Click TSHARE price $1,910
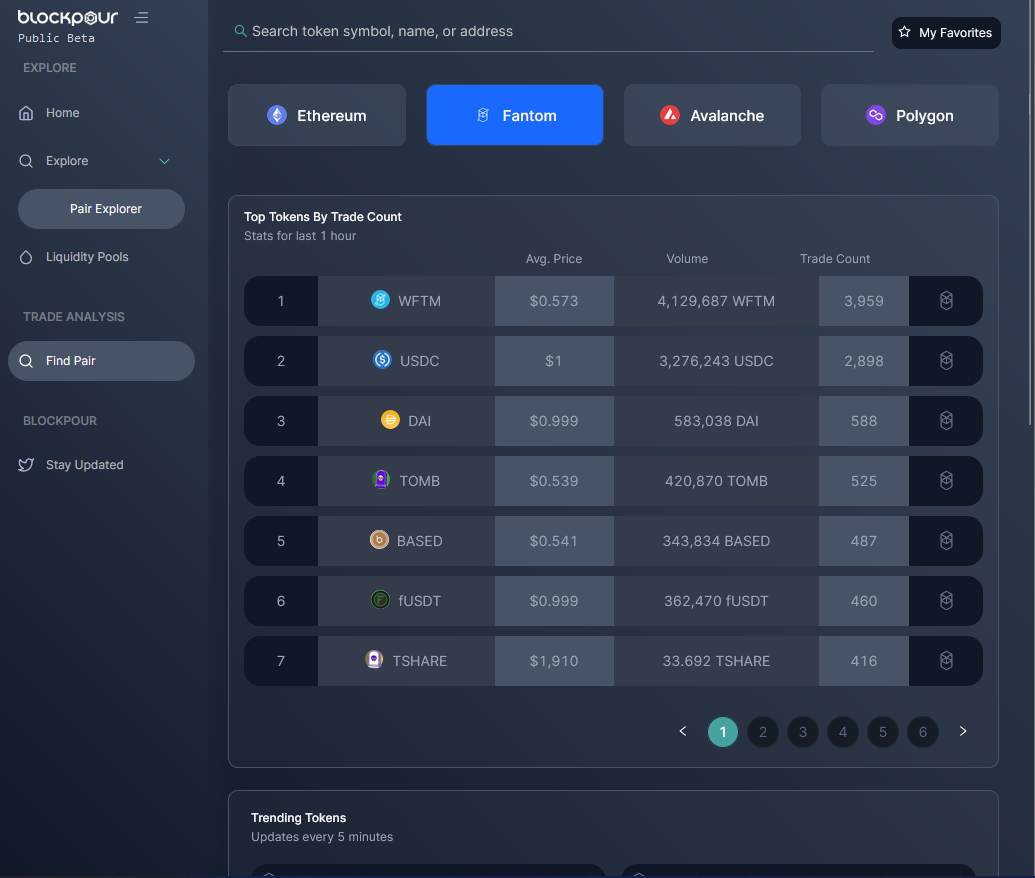Screen dimensions: 1035x878 pos(554,661)
